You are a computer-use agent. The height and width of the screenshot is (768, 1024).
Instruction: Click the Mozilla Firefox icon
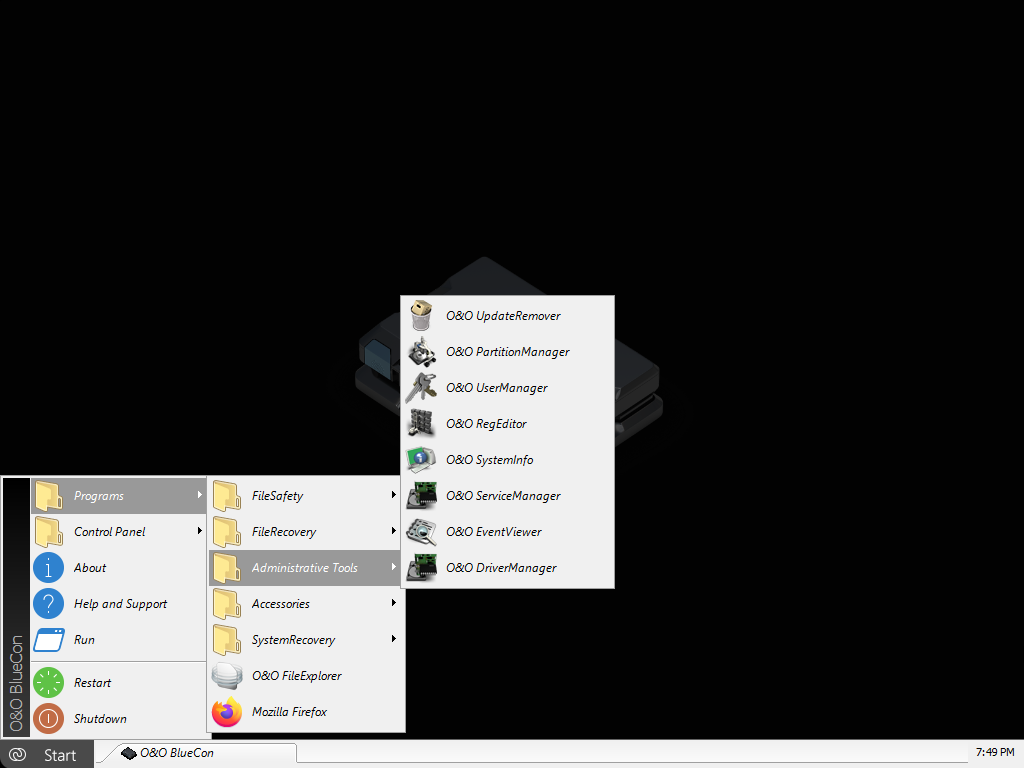(x=227, y=712)
